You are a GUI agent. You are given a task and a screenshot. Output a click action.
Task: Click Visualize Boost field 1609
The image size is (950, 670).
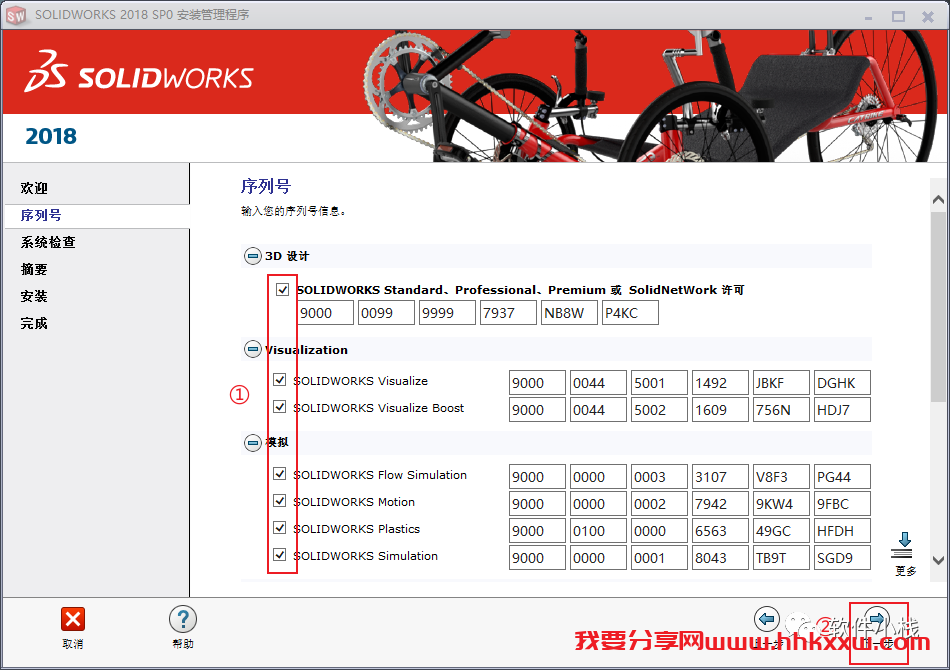coord(720,410)
